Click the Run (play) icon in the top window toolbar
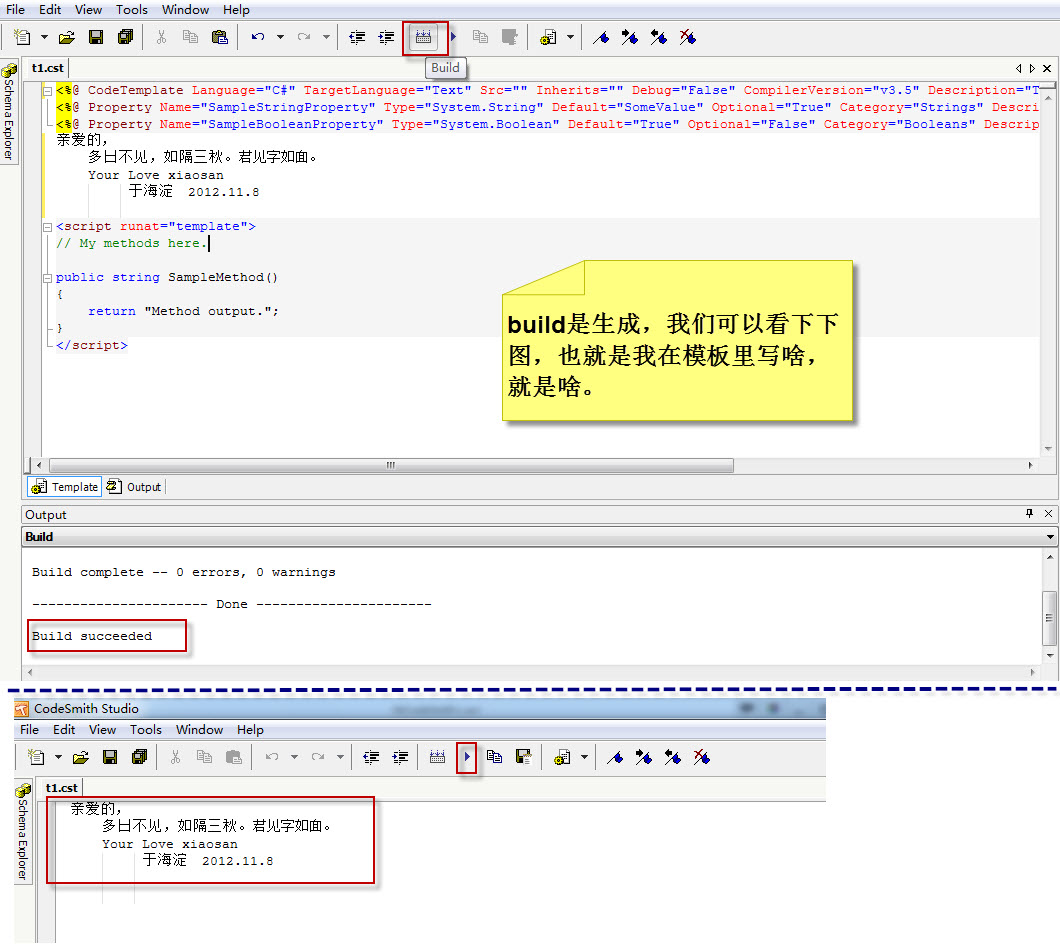Screen dimensions: 1060x952 (x=454, y=37)
